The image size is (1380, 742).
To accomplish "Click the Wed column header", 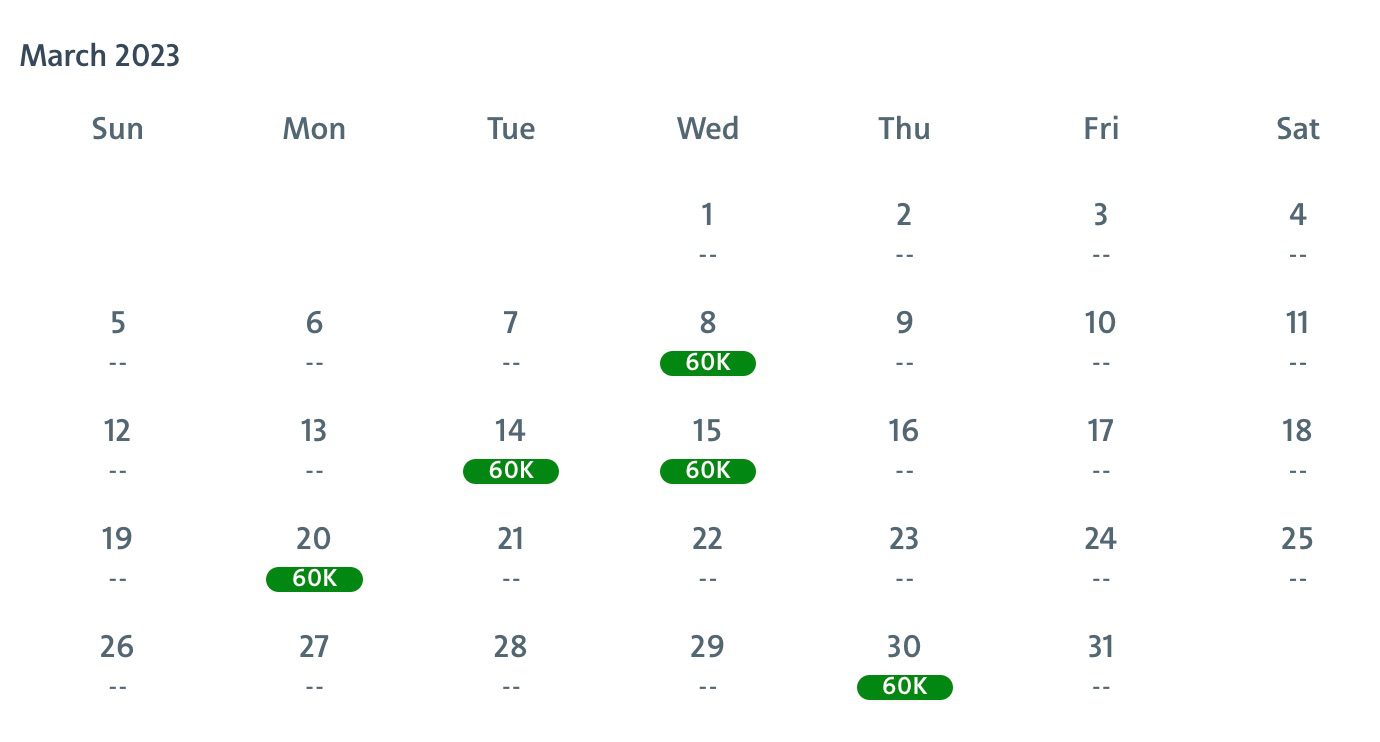I will coord(707,128).
